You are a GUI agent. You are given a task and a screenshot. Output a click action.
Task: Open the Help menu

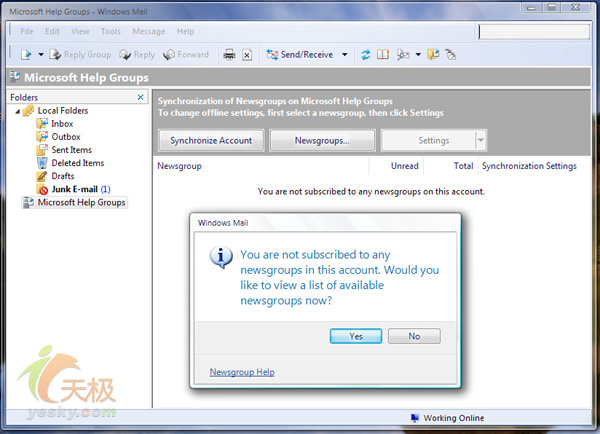[x=185, y=31]
